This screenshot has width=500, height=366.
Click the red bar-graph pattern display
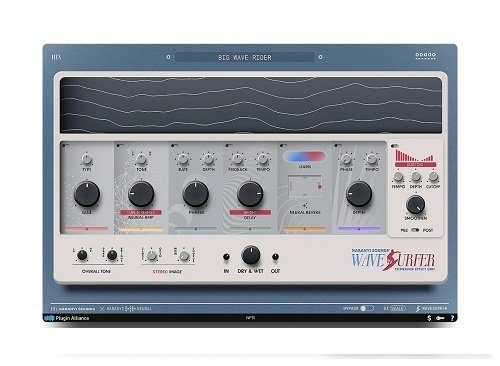(x=415, y=155)
